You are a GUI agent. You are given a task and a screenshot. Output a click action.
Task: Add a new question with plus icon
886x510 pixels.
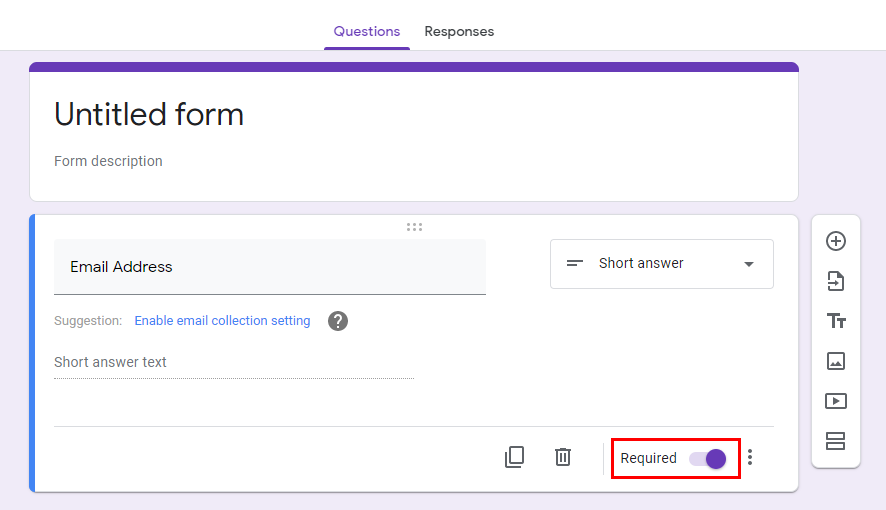pos(836,241)
